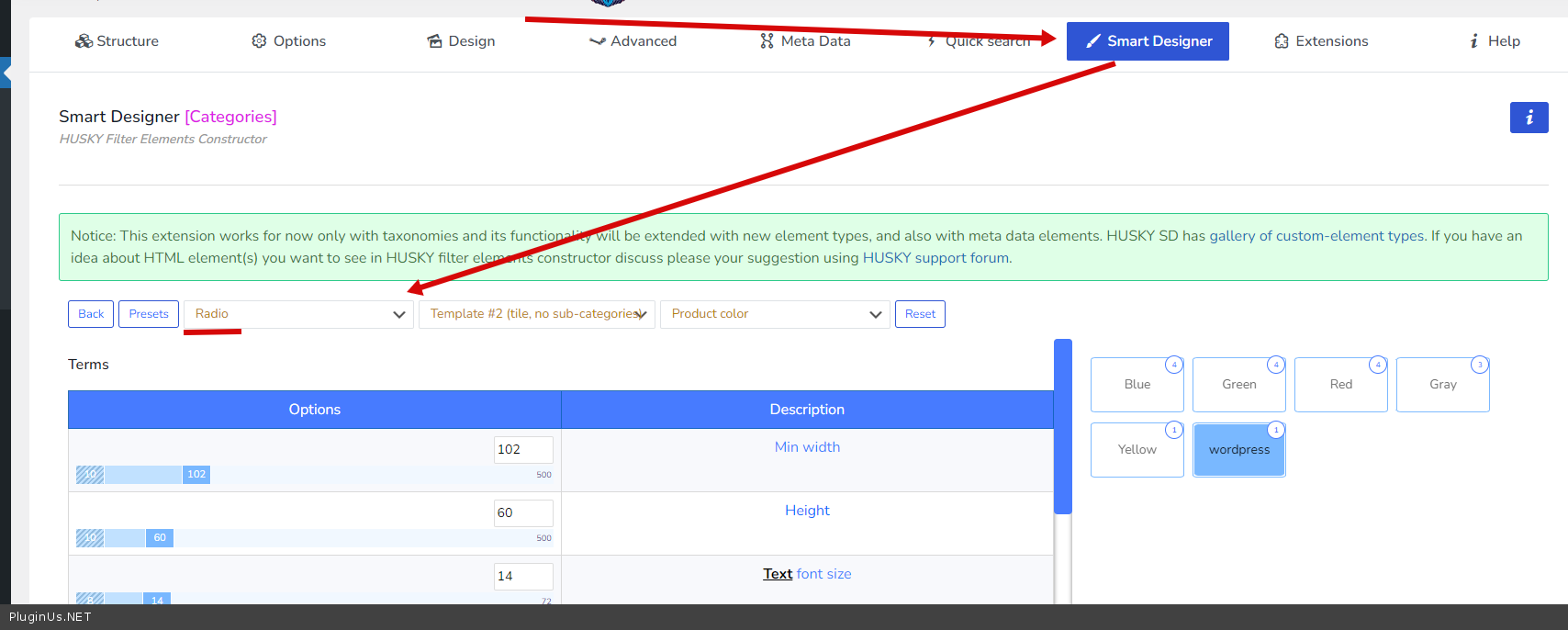Follow the HUSKY support forum link
Viewport: 1568px width, 630px height.
935,258
